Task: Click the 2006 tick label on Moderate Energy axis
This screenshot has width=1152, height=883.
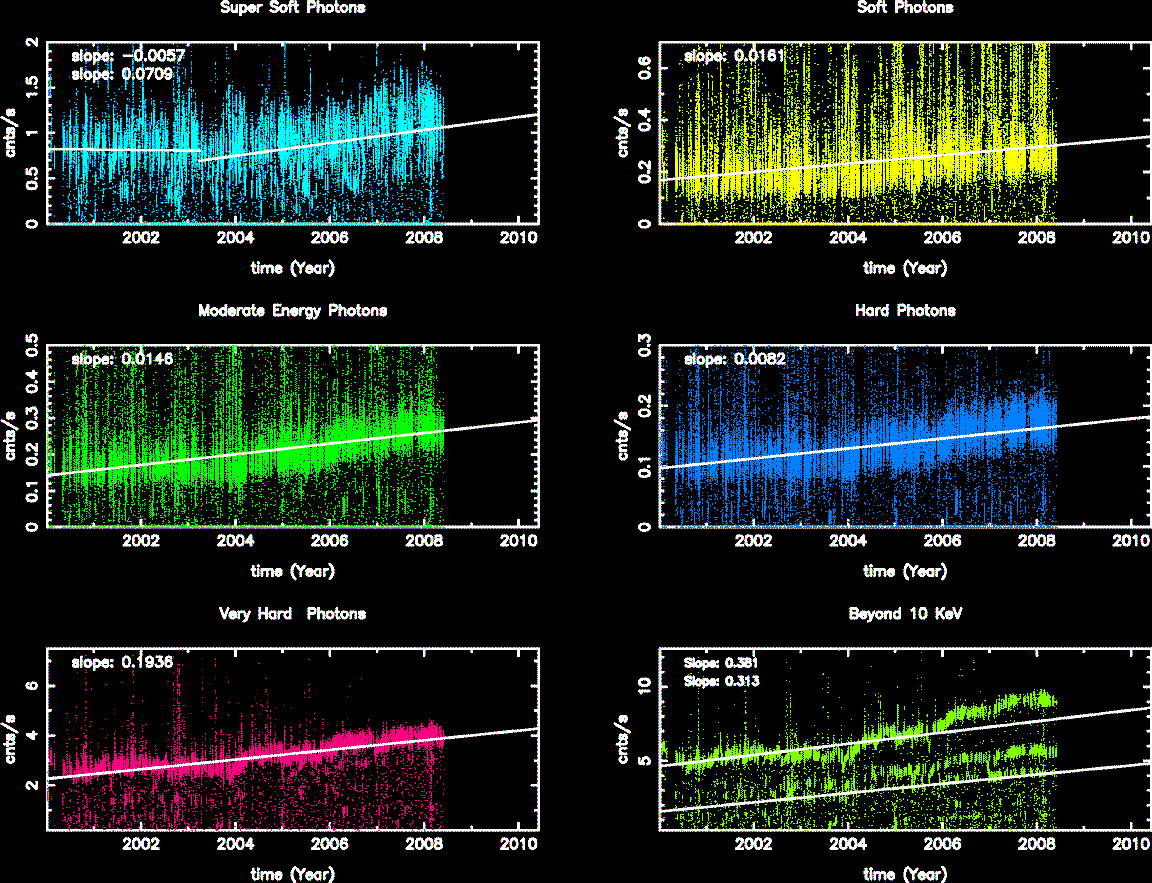Action: [x=329, y=543]
